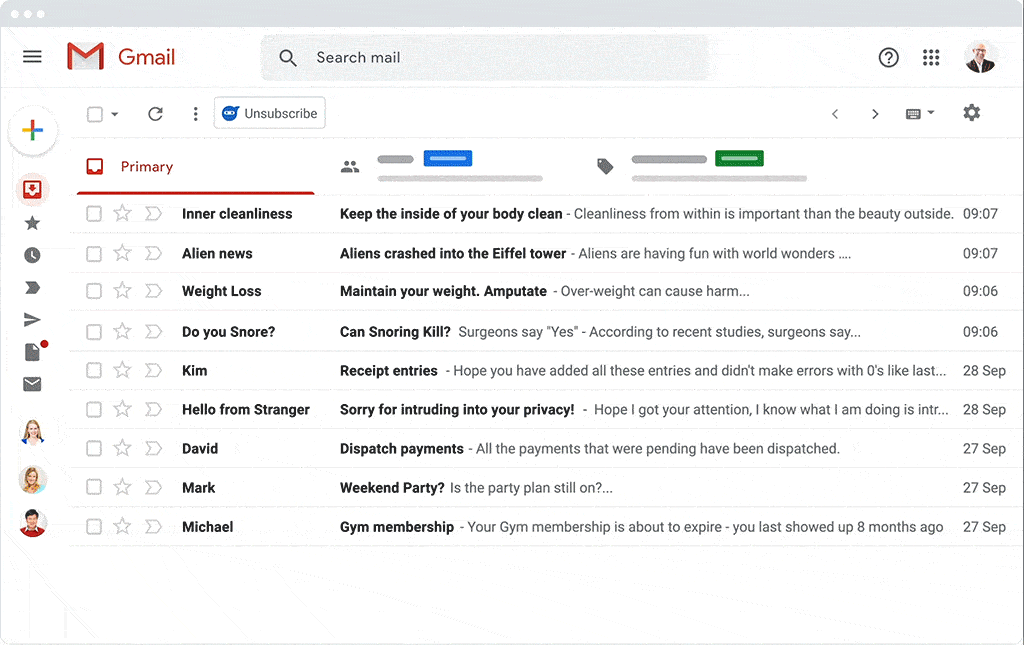Click the Unsubscribe button
Image resolution: width=1024 pixels, height=645 pixels.
269,113
